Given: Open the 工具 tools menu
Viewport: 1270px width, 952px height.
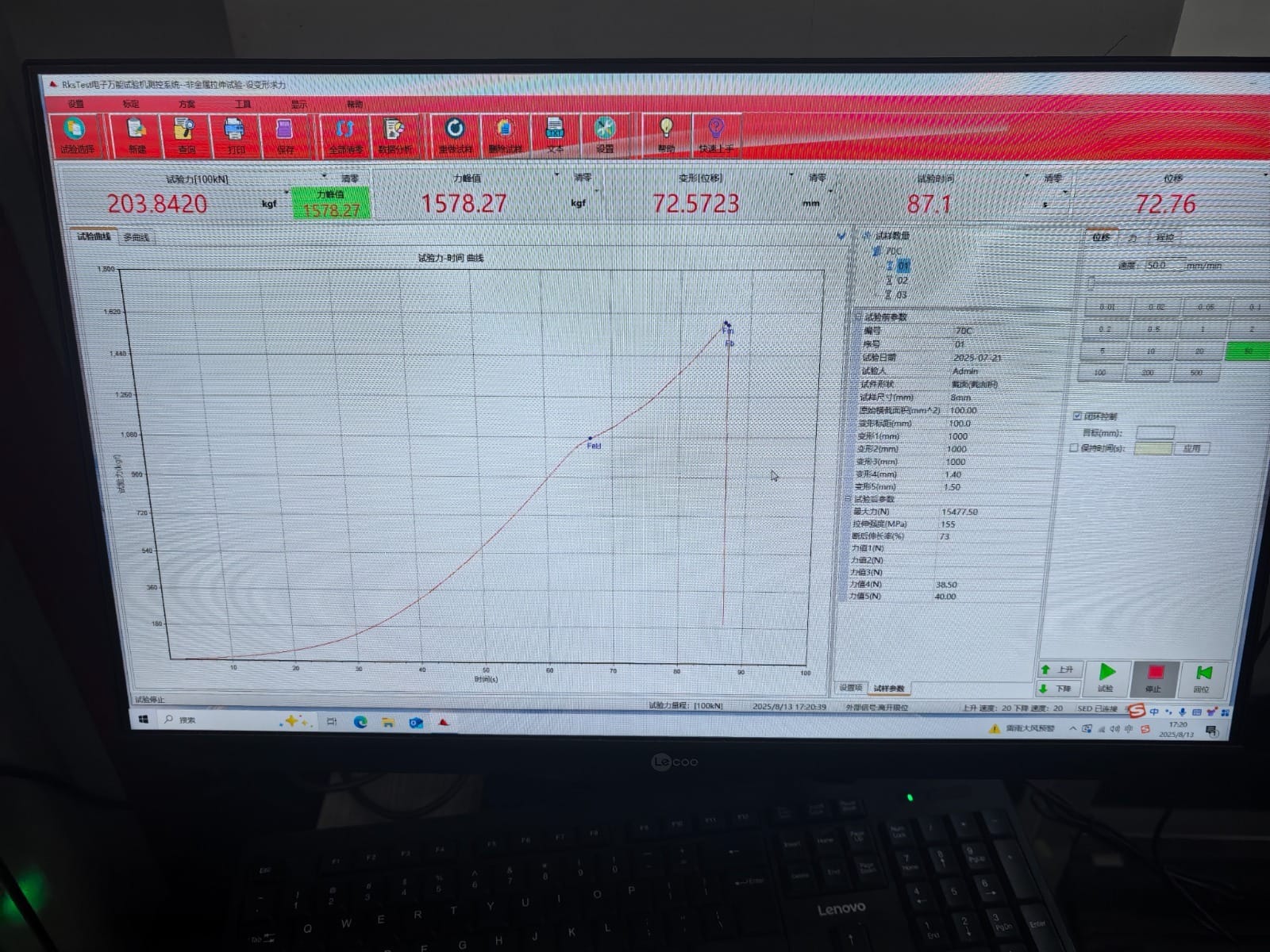Looking at the screenshot, I should point(243,104).
